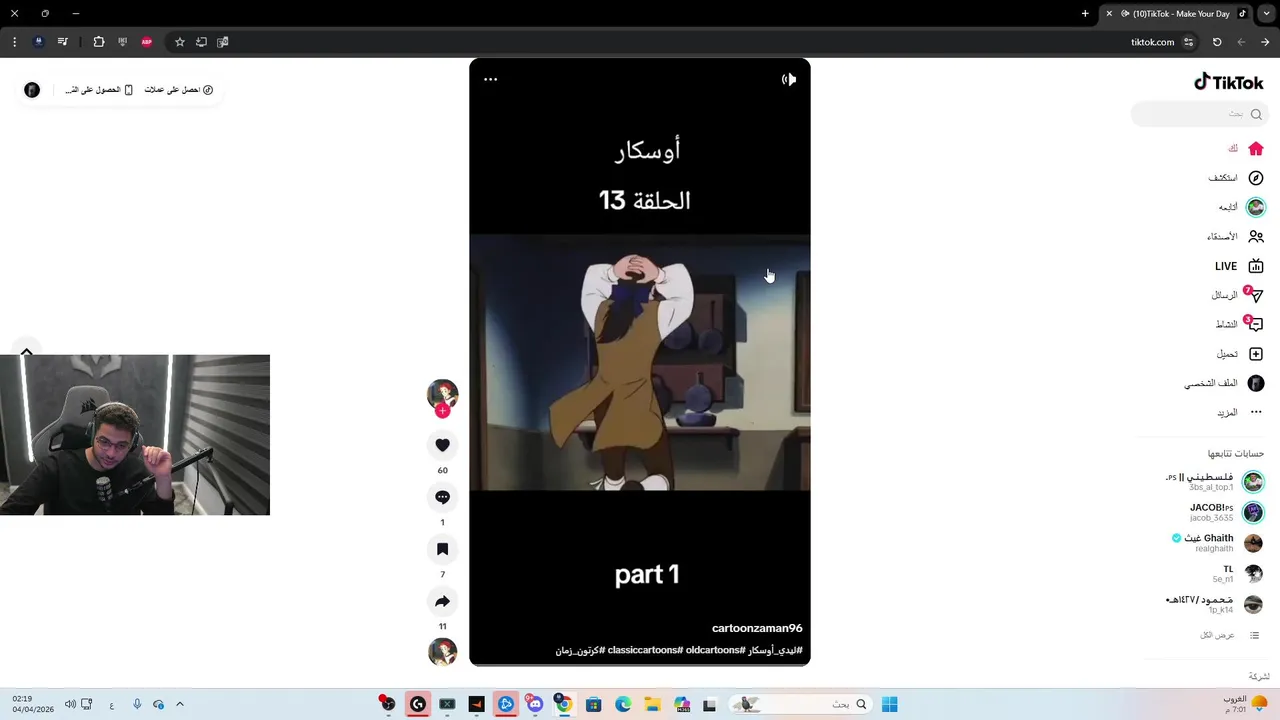Open the cartoonzaman96 creator avatar
Viewport: 1280px width, 720px height.
442,394
